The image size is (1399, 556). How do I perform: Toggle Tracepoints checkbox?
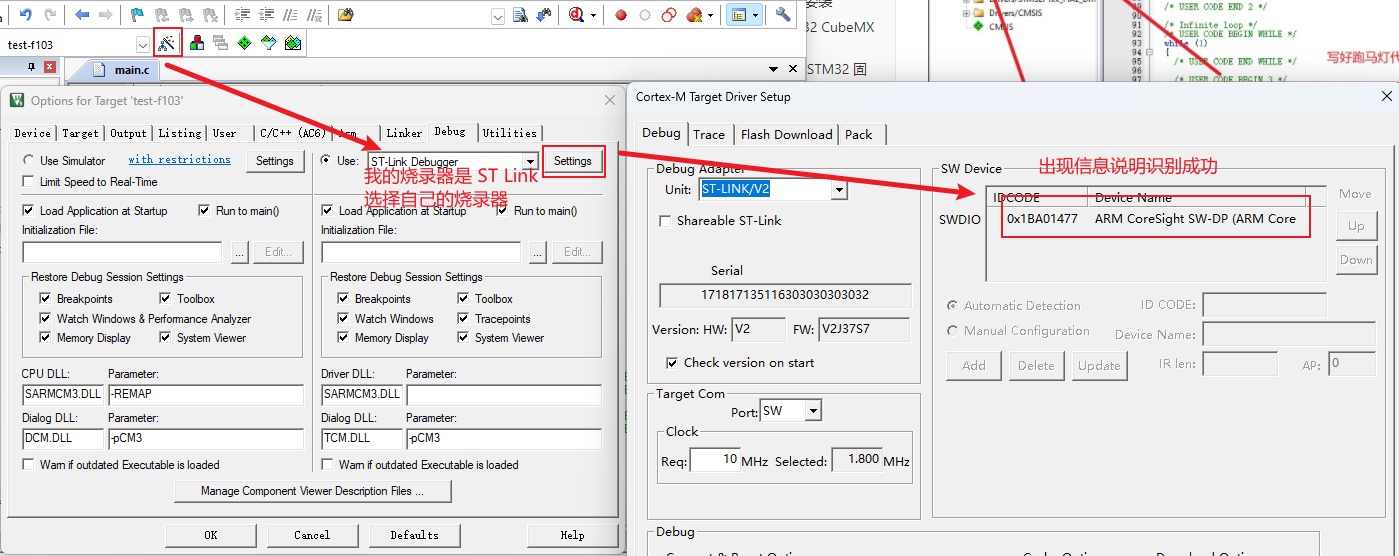click(x=464, y=318)
